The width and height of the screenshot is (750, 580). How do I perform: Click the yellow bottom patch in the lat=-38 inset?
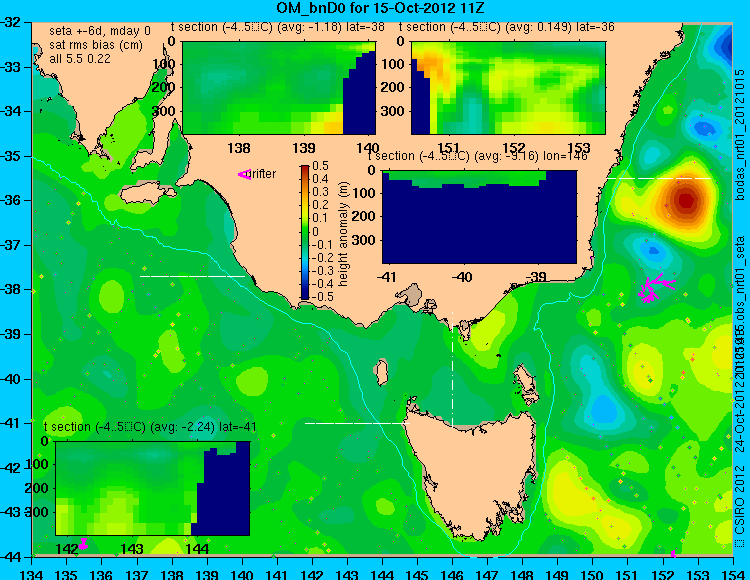pyautogui.click(x=328, y=124)
